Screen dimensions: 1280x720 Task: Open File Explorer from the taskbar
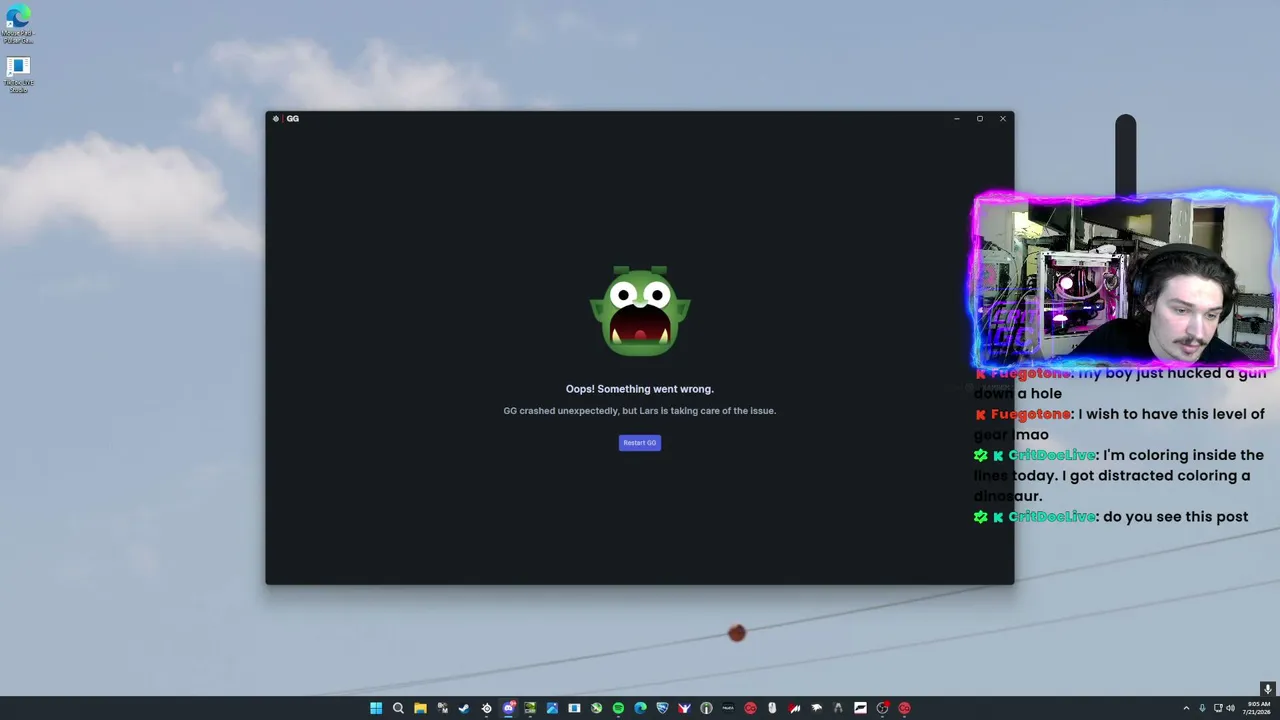tap(420, 708)
